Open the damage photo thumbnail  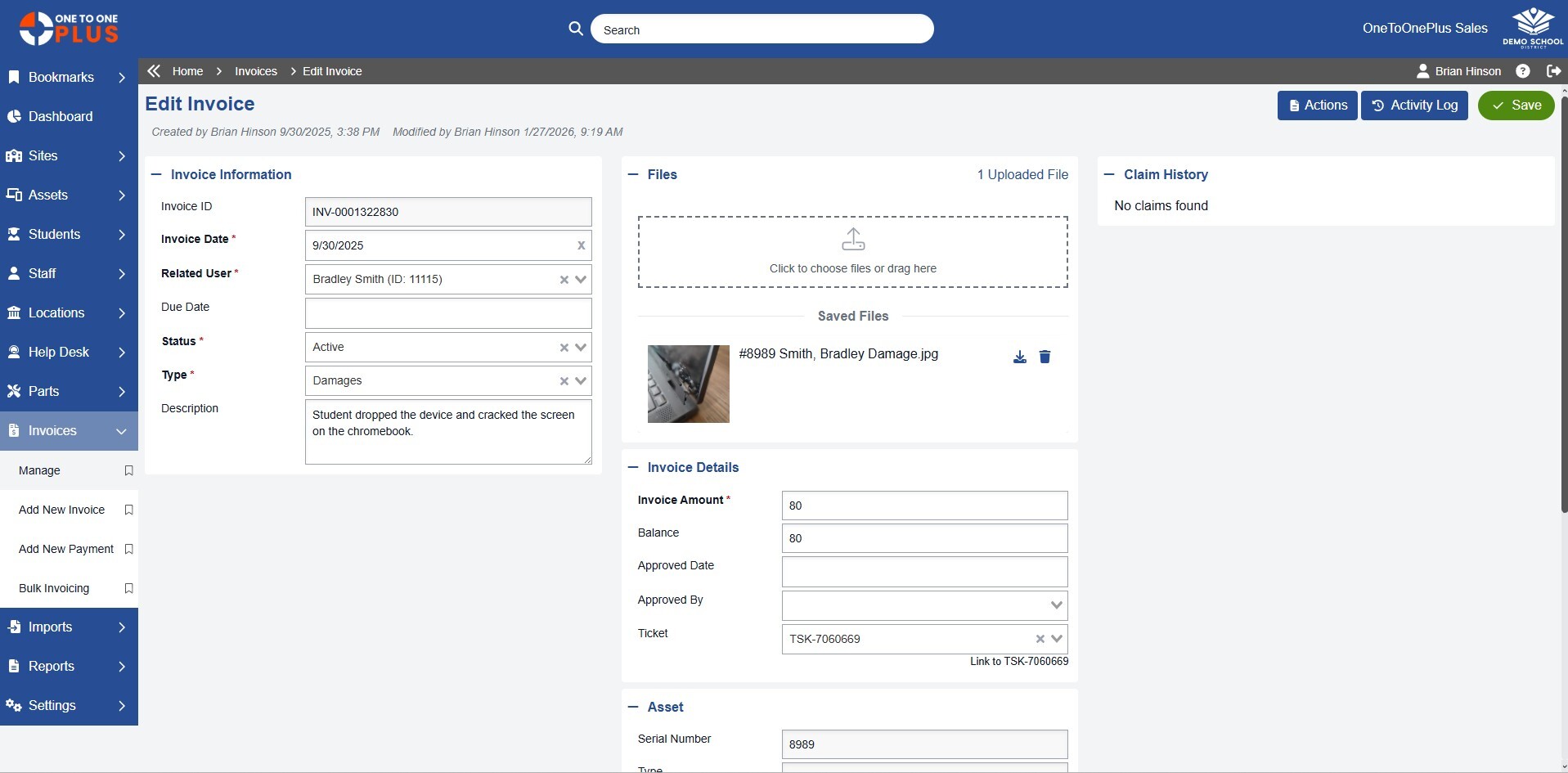click(x=688, y=384)
